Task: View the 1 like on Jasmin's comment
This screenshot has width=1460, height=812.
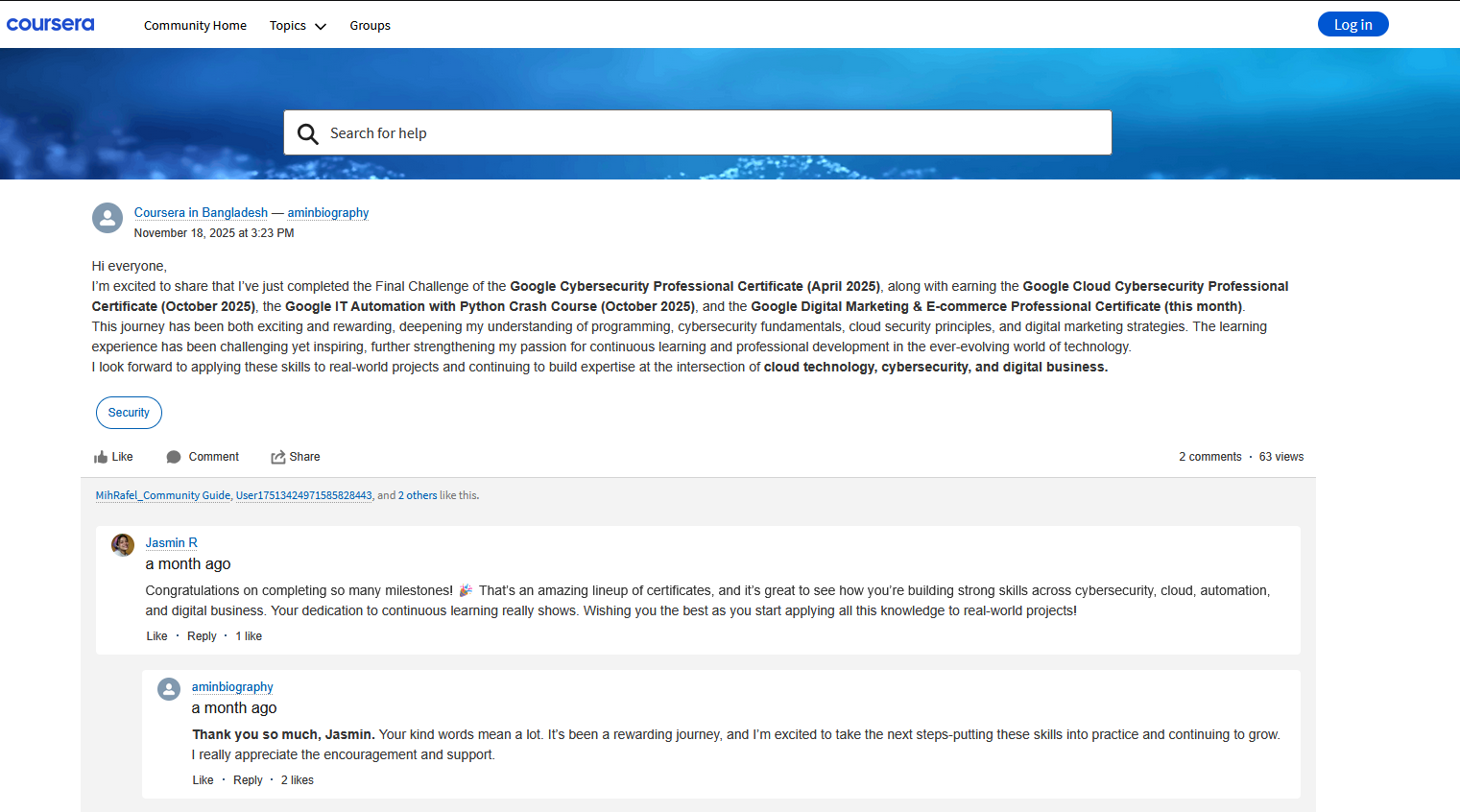Action: point(249,636)
